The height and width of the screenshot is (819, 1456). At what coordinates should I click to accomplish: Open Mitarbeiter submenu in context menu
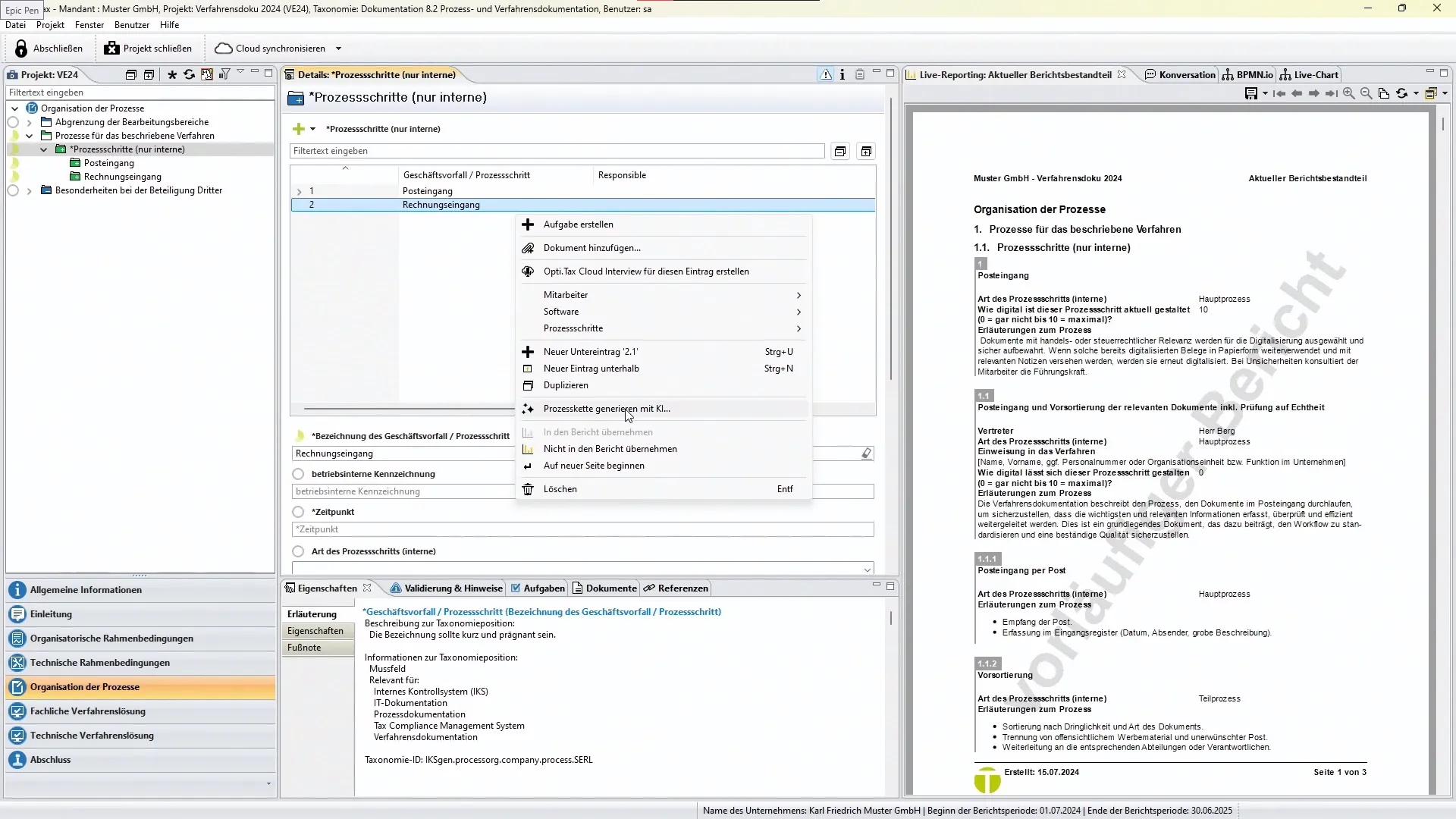(x=663, y=295)
